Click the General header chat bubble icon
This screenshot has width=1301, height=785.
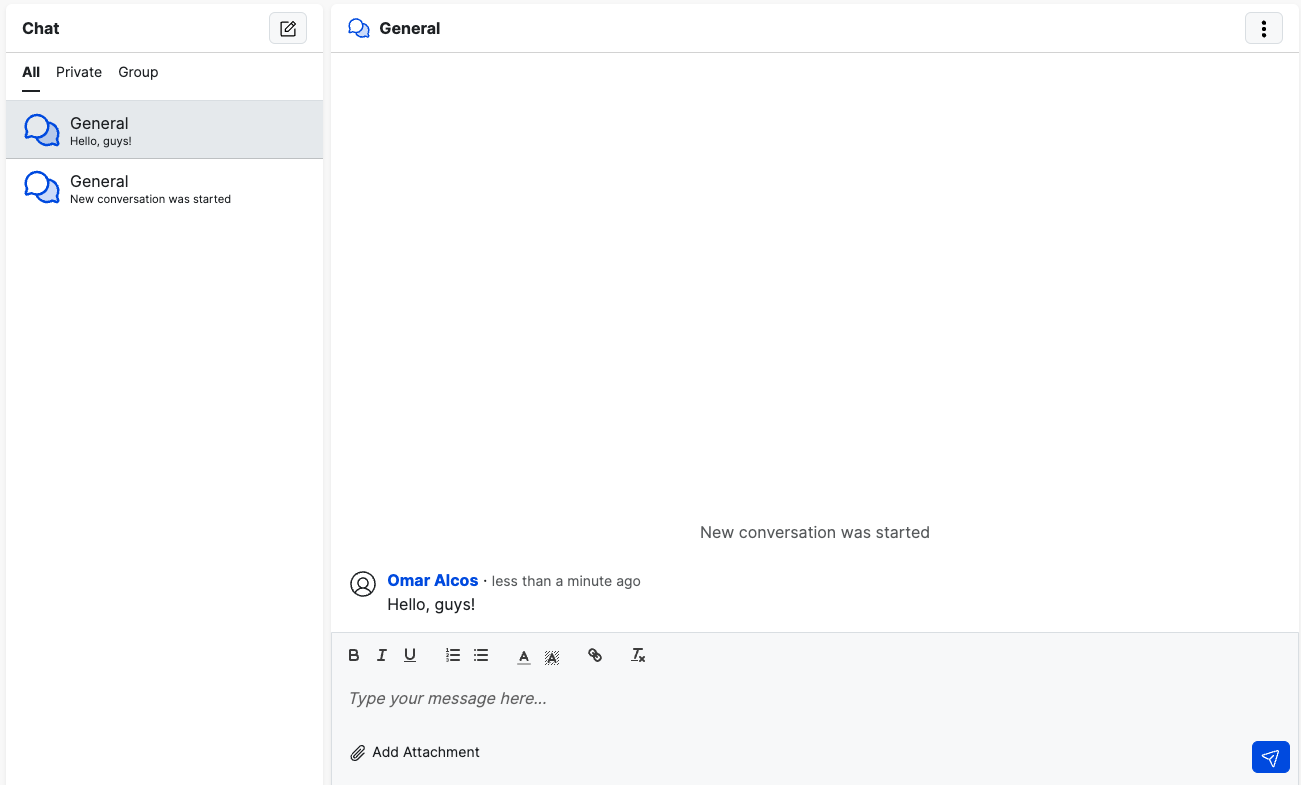pos(359,29)
